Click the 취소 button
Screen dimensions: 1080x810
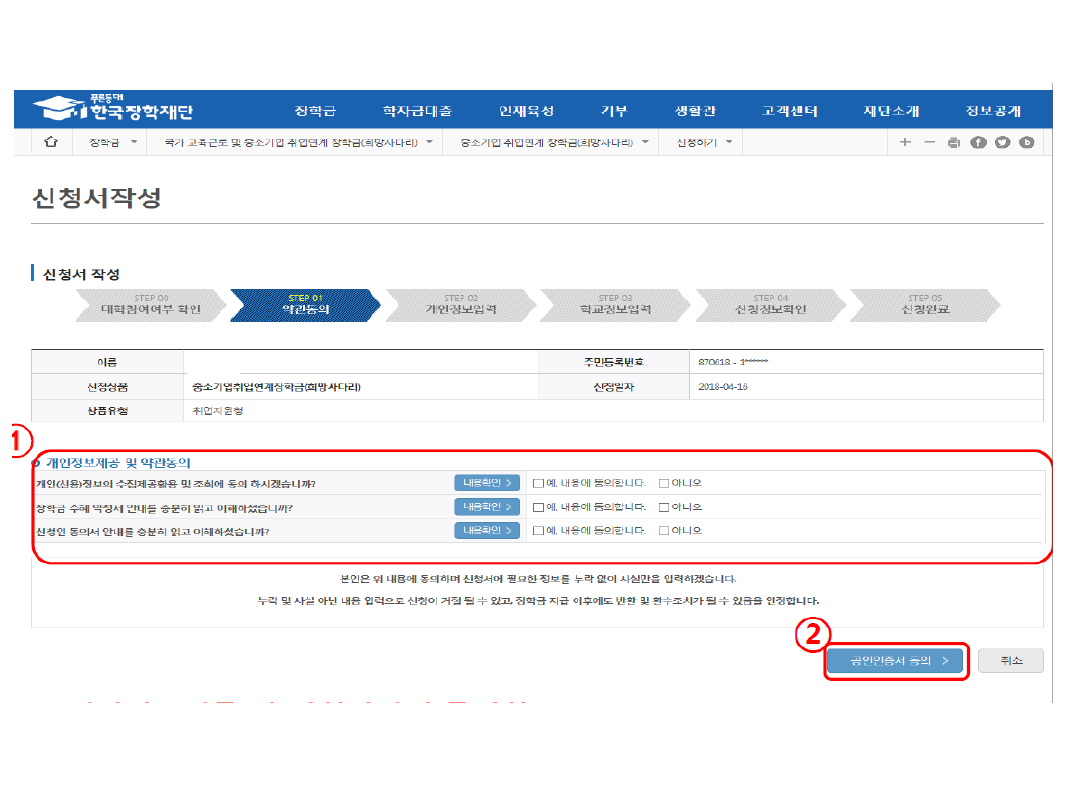point(1010,661)
